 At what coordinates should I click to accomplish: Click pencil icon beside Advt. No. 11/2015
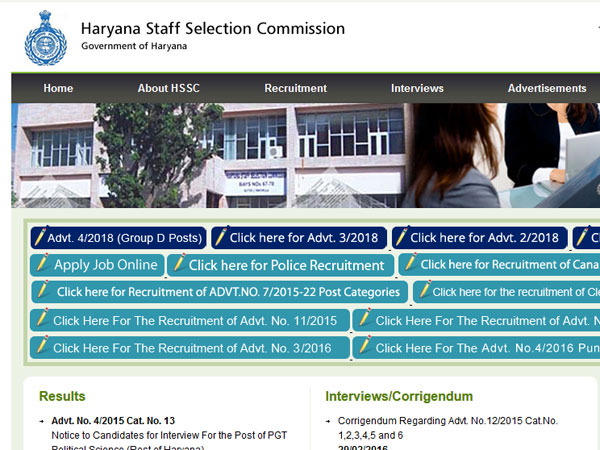(x=42, y=318)
